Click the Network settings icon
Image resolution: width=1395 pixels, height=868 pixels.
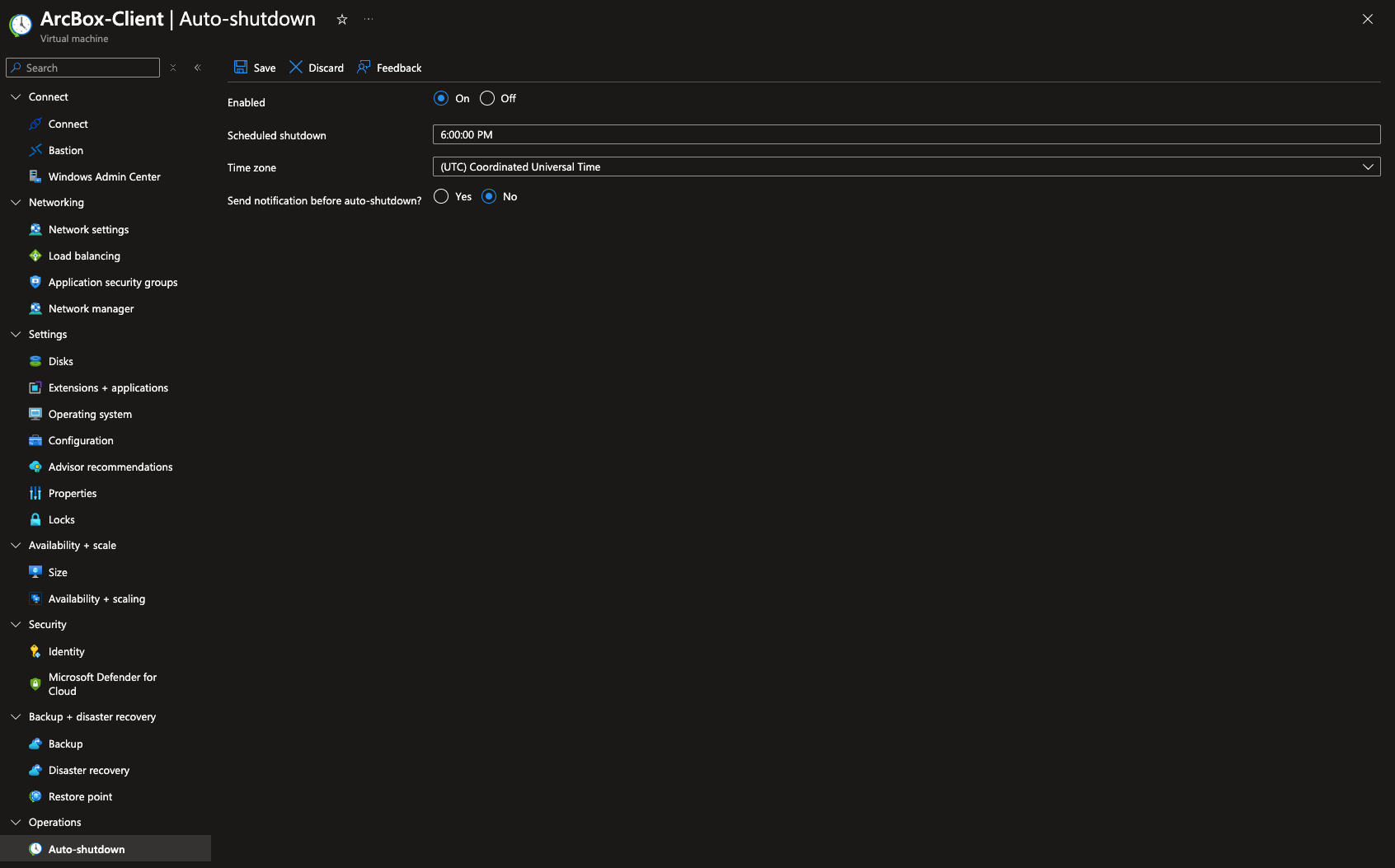click(x=35, y=229)
